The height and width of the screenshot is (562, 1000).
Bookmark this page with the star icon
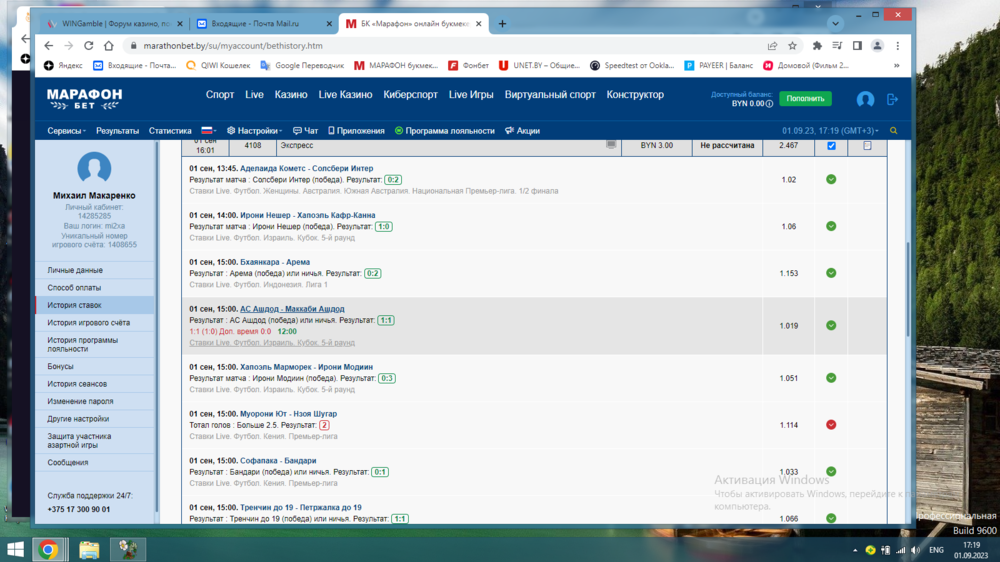point(792,46)
